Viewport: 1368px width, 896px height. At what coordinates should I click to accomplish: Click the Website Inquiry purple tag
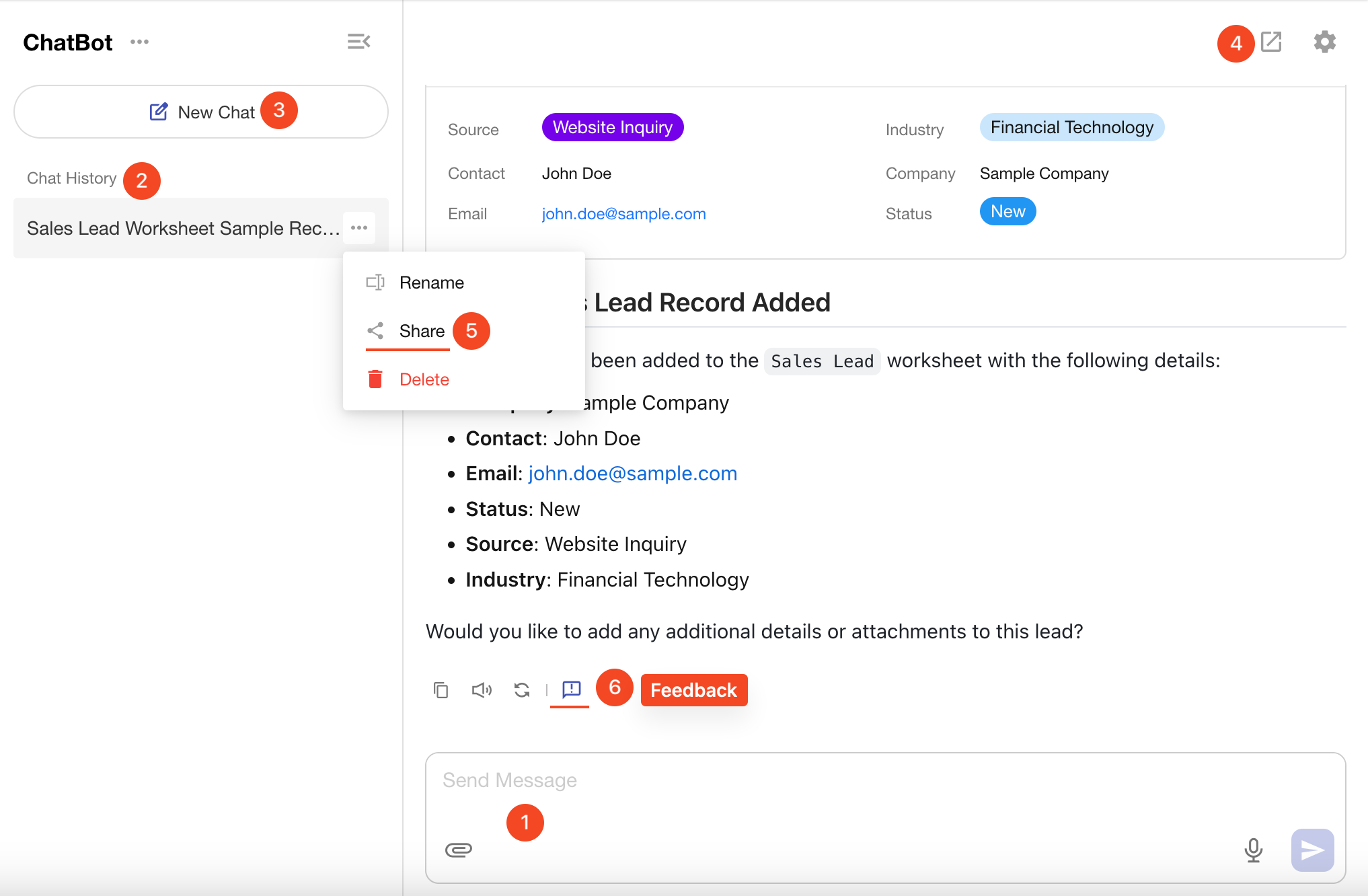click(x=612, y=127)
